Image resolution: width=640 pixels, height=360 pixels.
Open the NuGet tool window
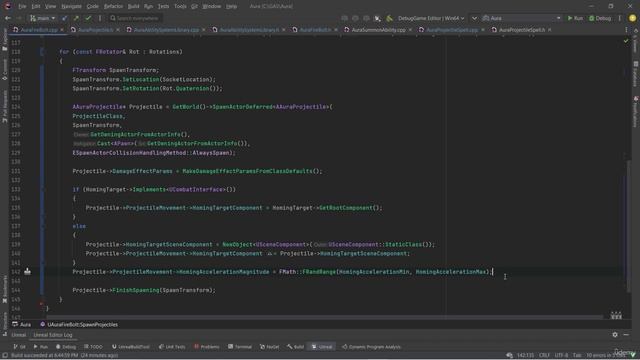click(x=269, y=347)
